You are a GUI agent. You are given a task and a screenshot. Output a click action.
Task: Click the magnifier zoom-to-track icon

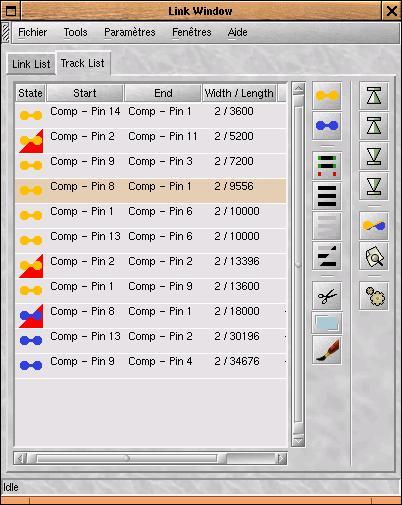point(374,256)
